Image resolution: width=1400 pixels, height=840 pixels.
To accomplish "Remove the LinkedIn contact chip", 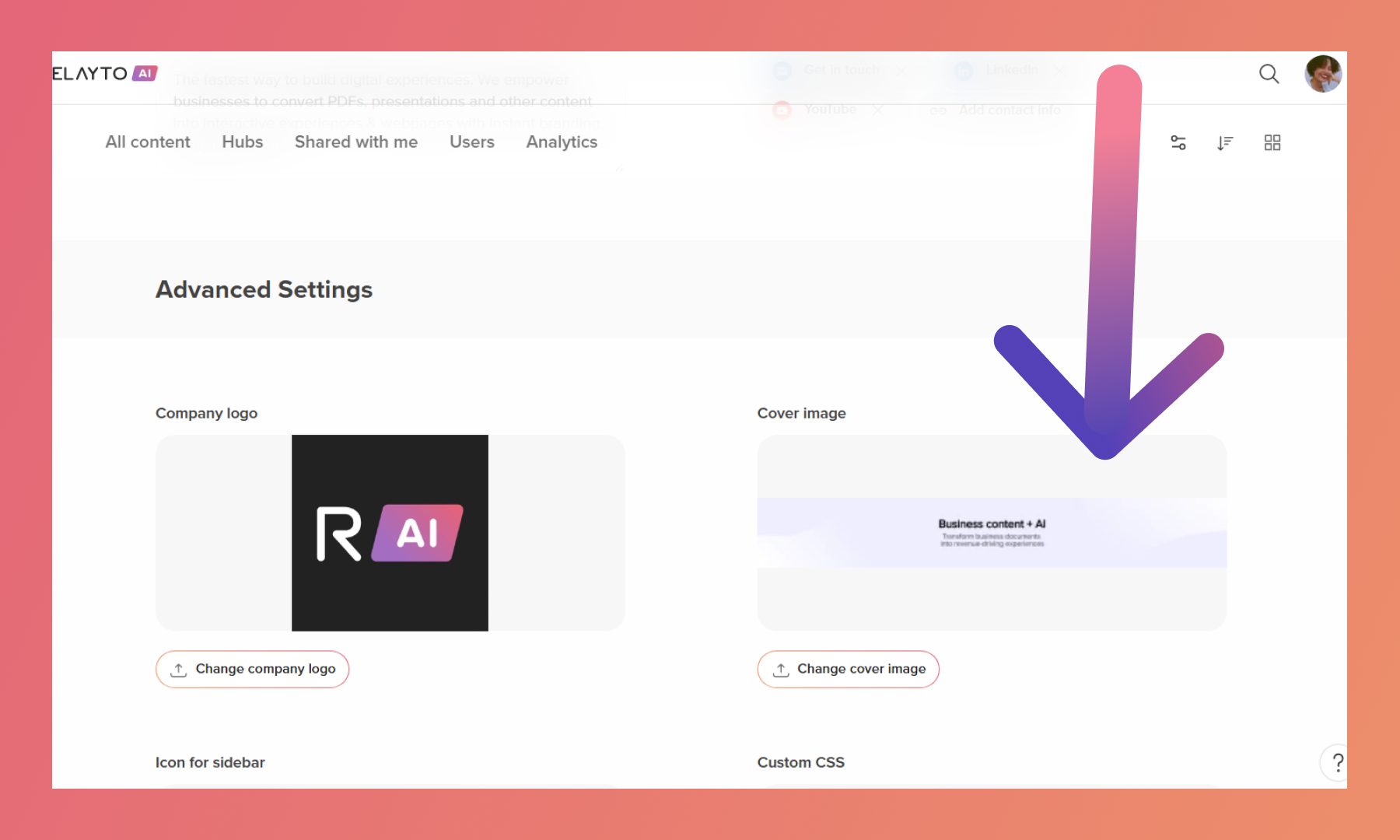I will 1059,70.
